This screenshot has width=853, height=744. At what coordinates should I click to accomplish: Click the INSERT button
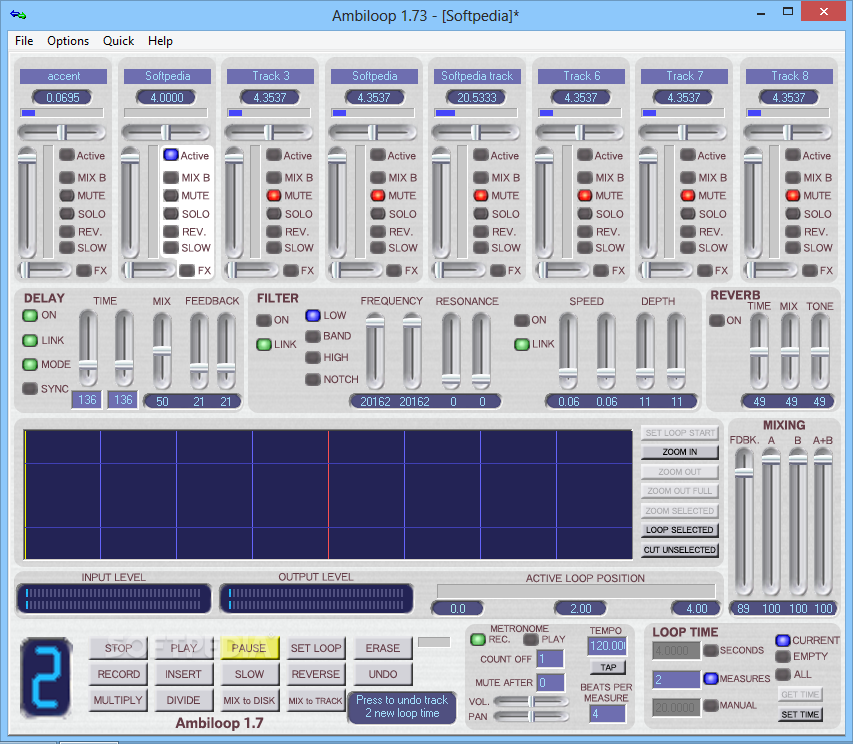pyautogui.click(x=183, y=674)
